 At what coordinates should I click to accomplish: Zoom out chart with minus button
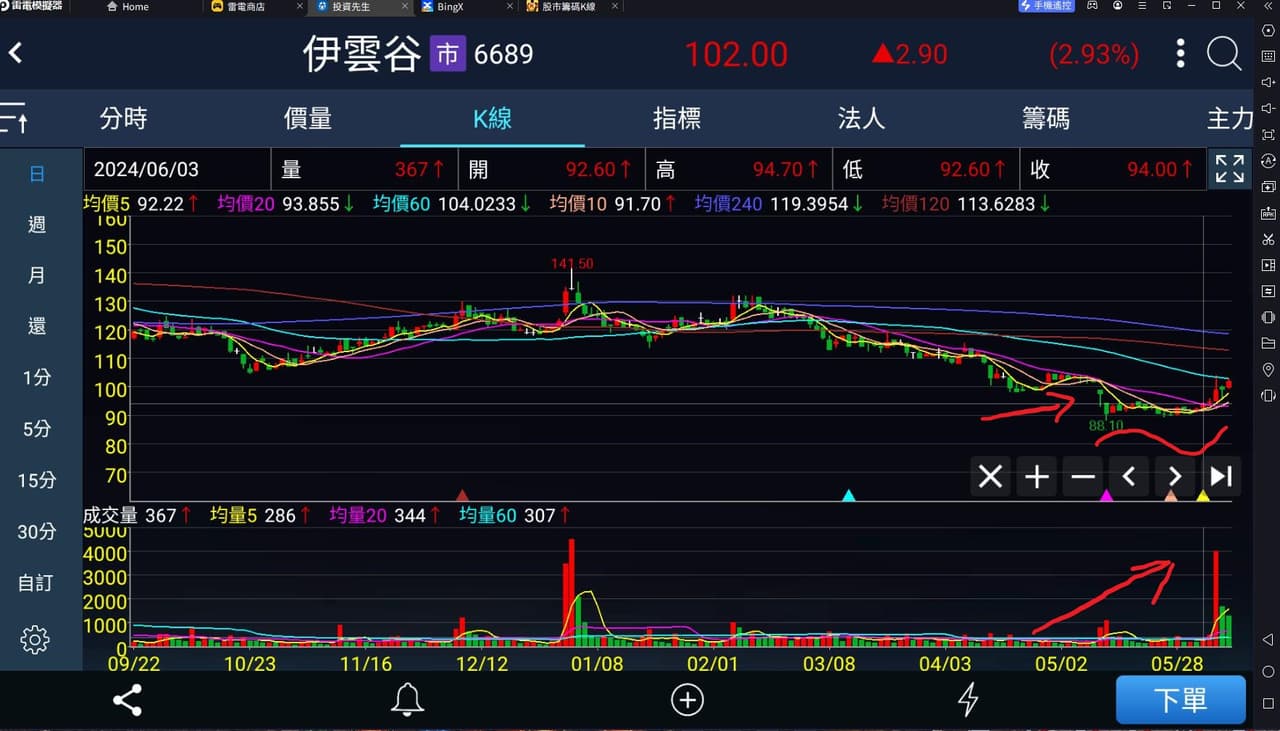click(1083, 477)
